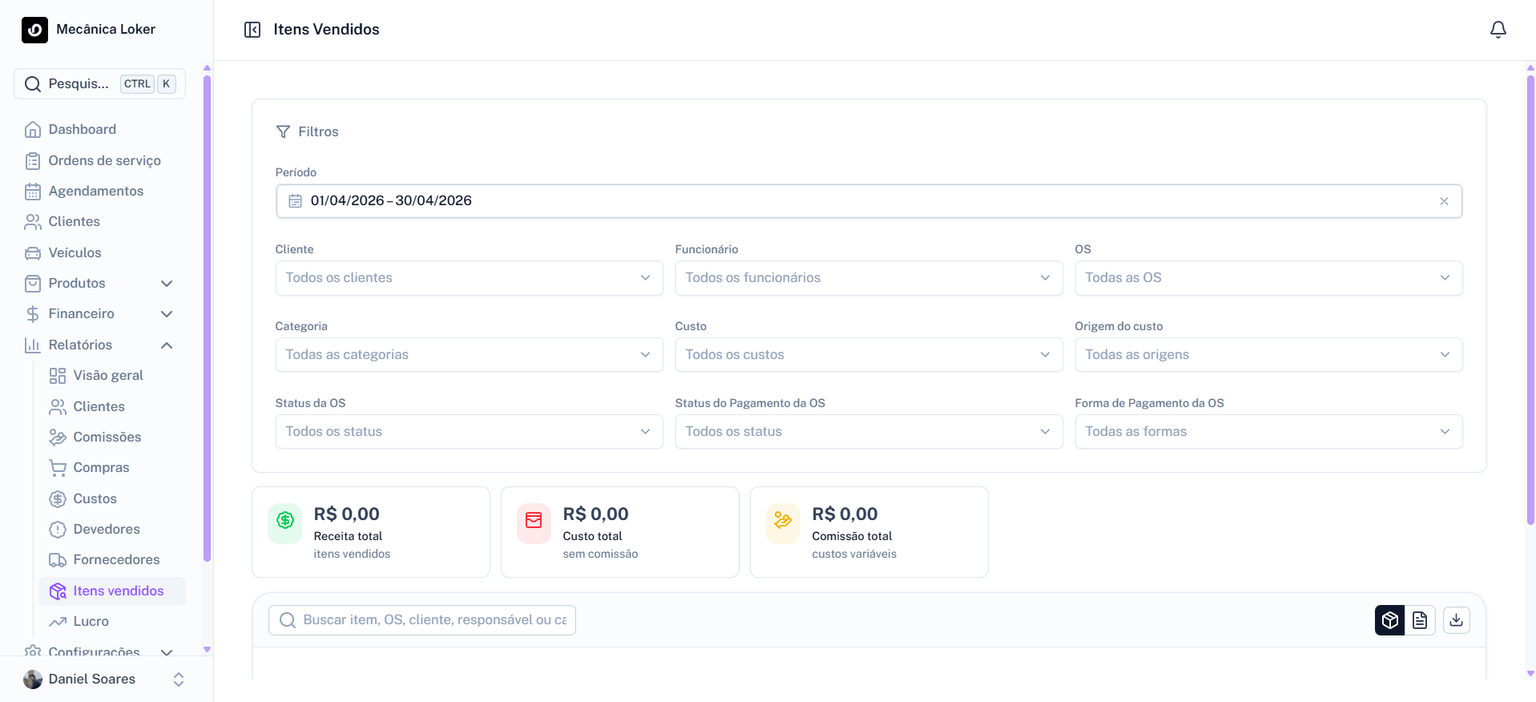Collapse the sidebar using panel toggle icon
Screen dimensions: 1536x702
(252, 30)
